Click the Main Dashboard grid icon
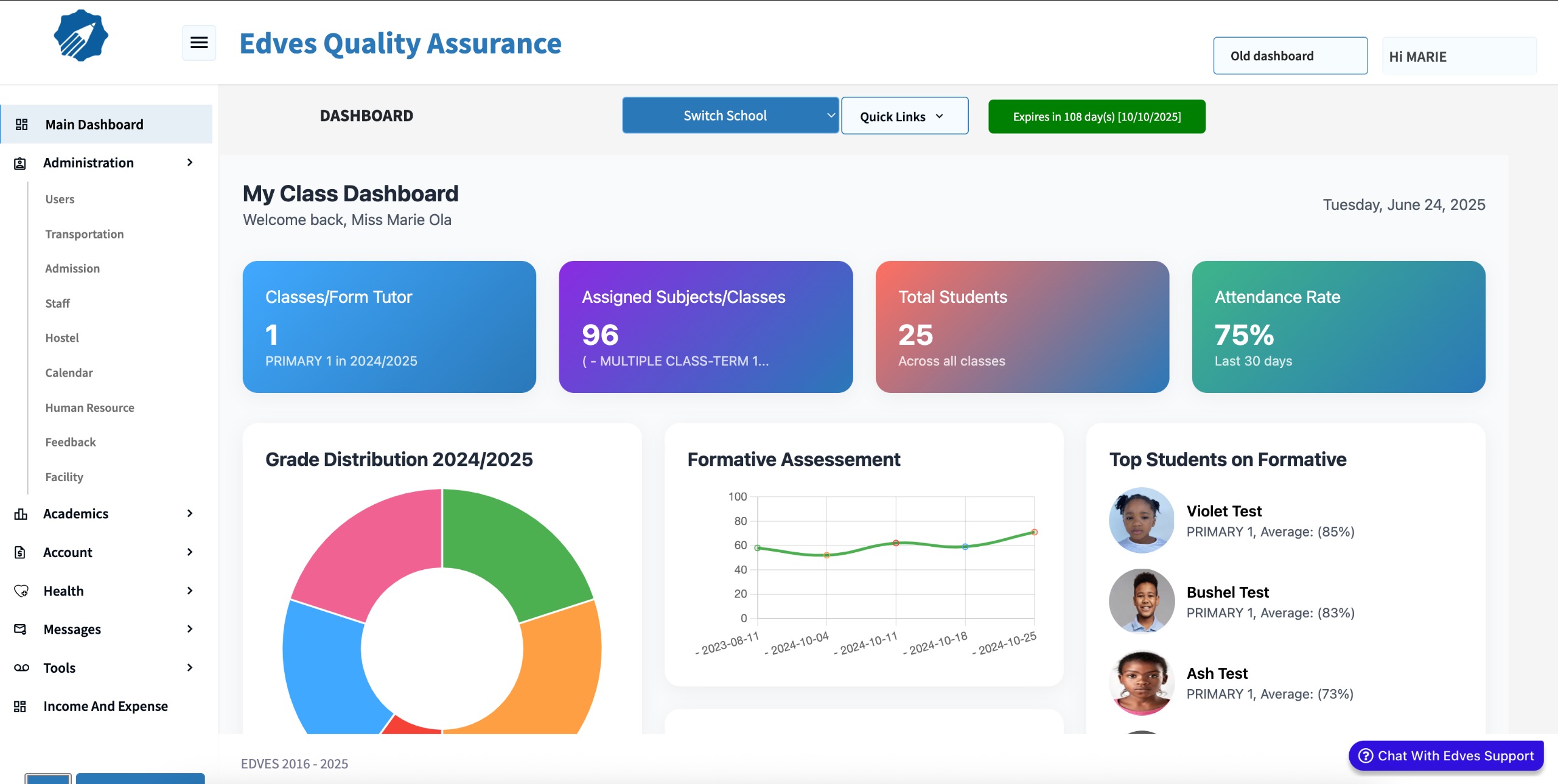 [22, 124]
